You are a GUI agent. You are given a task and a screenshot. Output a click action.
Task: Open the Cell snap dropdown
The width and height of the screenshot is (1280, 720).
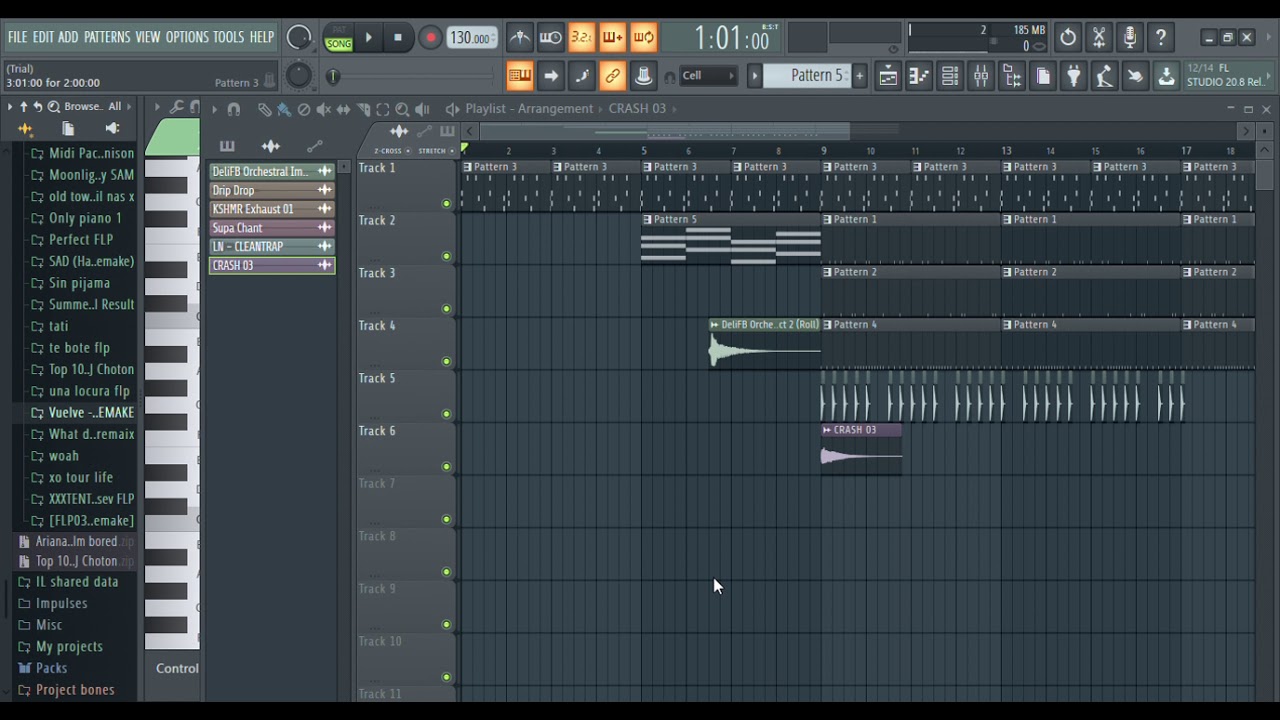[x=707, y=76]
